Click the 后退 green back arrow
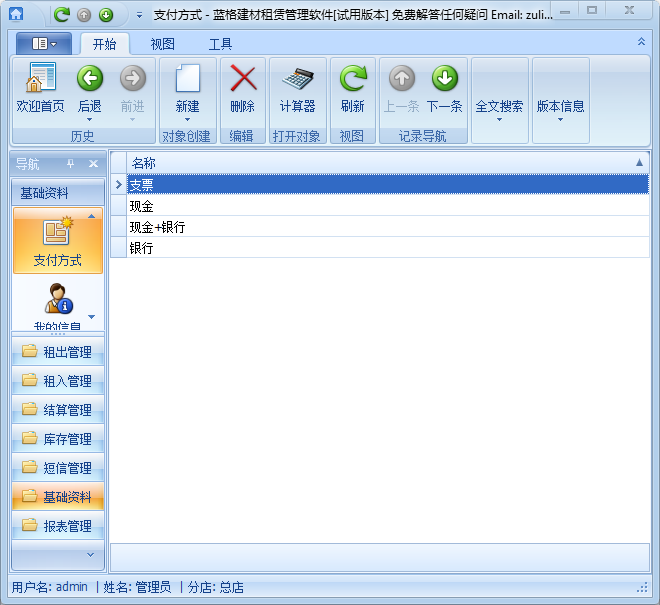660x605 pixels. tap(90, 79)
